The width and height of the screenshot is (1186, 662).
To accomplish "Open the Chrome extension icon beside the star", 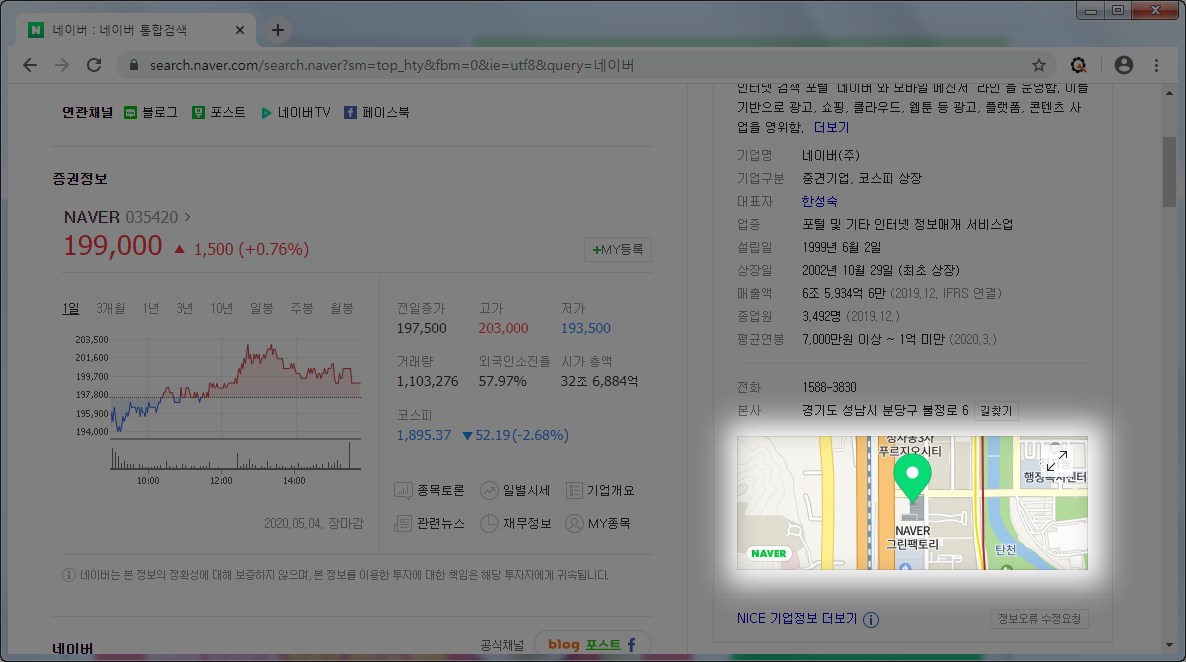I will [x=1079, y=65].
